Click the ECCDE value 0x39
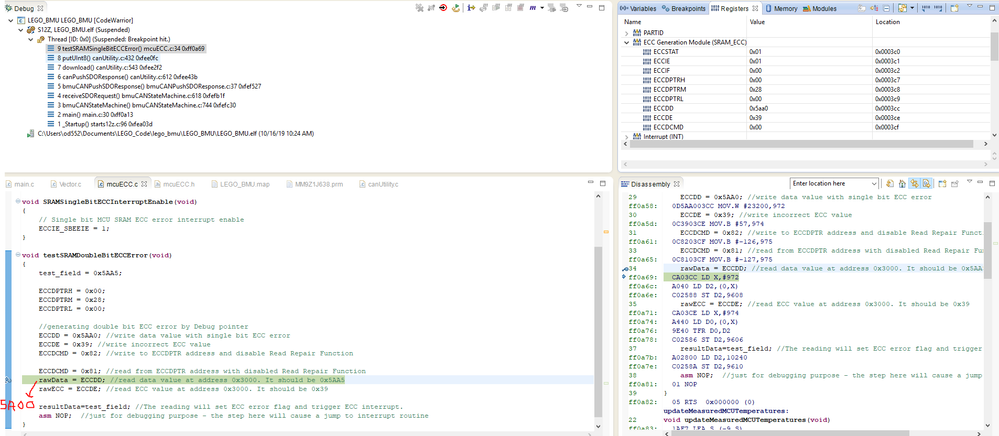 tap(756, 119)
